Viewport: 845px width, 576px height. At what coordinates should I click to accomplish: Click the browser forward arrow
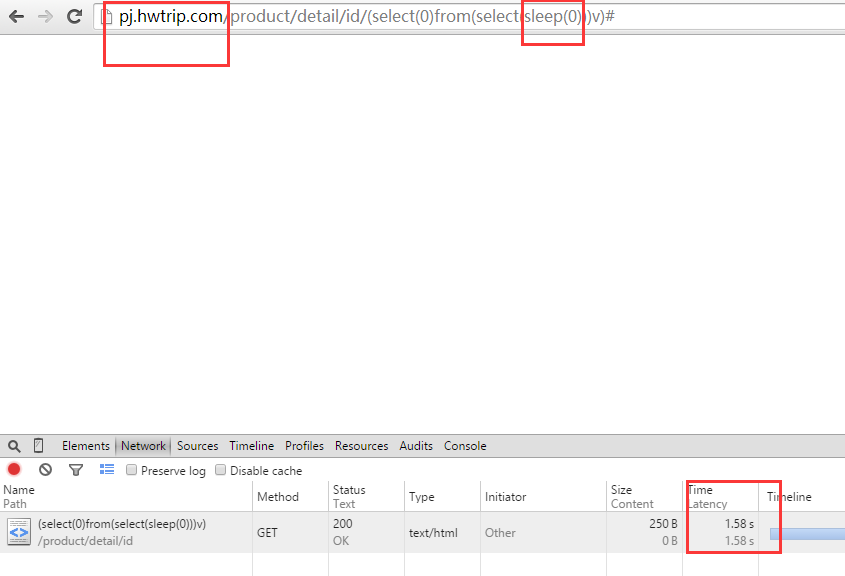coord(46,17)
